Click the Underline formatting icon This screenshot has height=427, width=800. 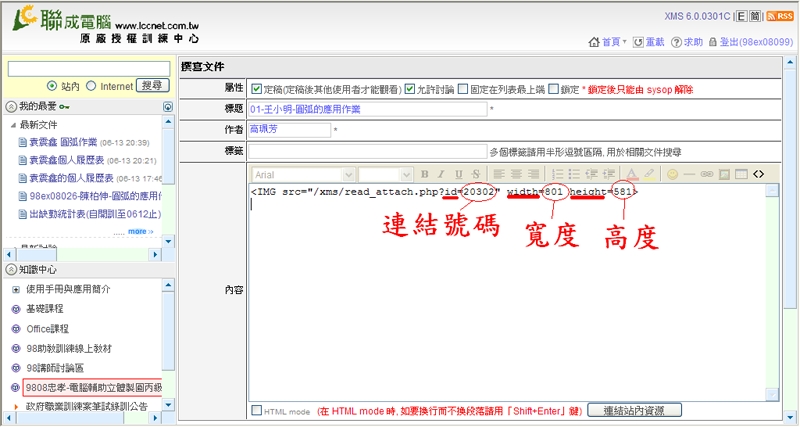click(458, 174)
